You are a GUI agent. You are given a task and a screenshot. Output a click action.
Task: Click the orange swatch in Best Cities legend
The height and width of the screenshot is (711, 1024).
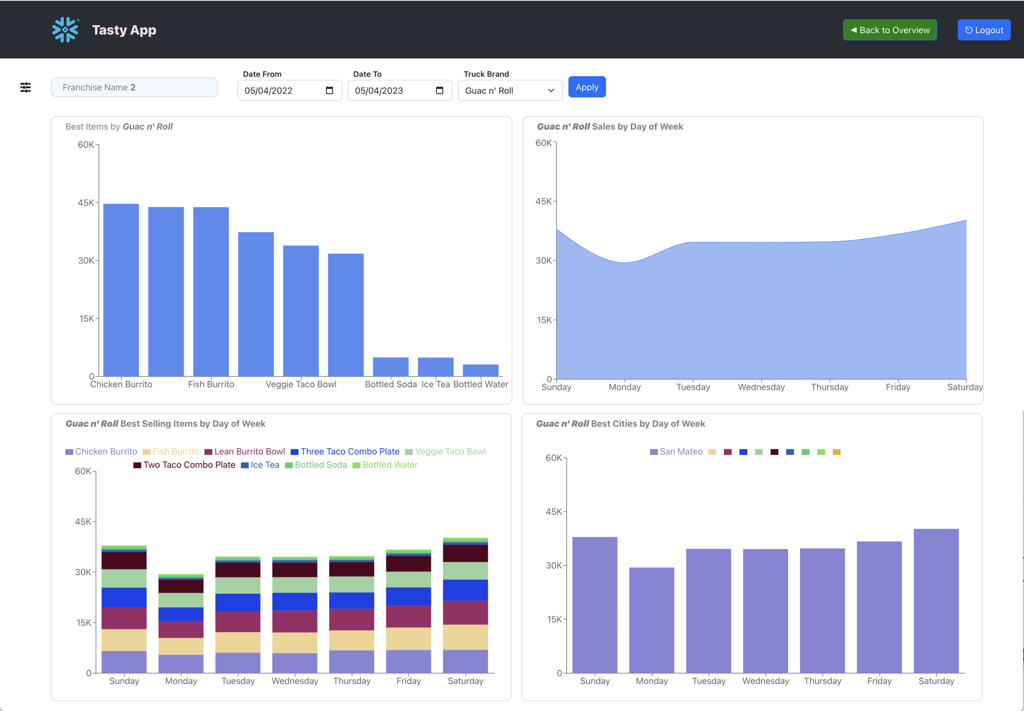837,452
